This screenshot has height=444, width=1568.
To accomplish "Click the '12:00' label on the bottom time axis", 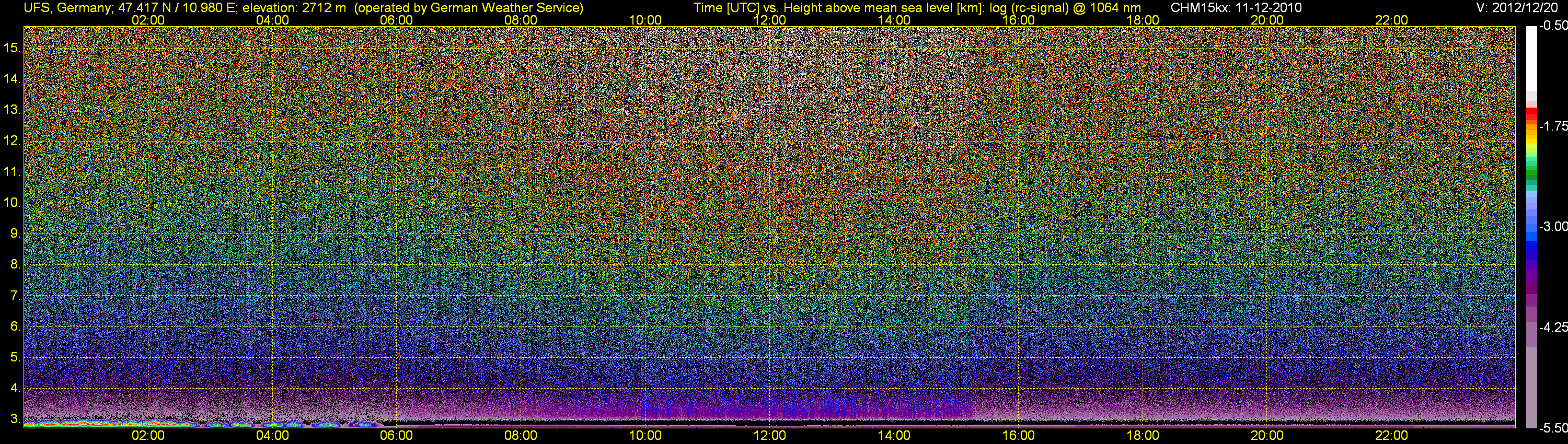I will click(769, 436).
